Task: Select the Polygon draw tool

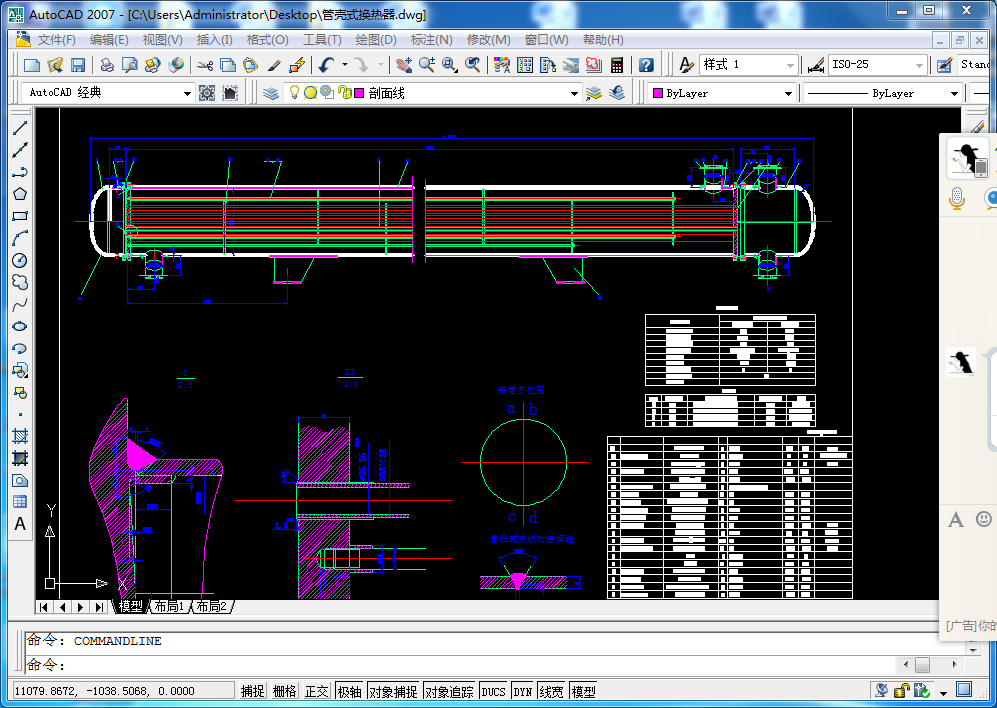Action: click(19, 194)
